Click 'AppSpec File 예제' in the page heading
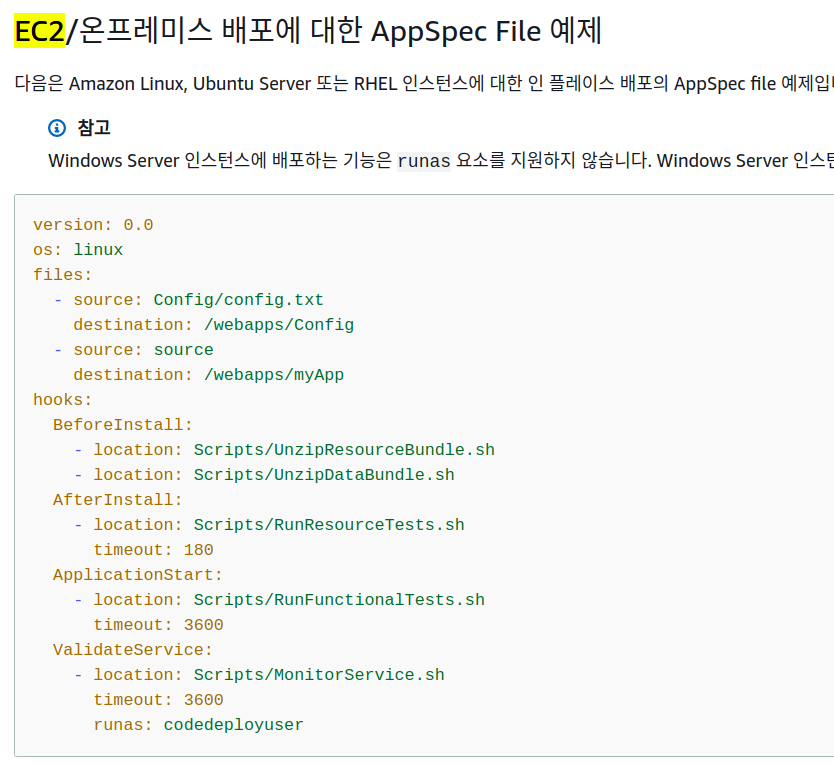 pos(487,31)
